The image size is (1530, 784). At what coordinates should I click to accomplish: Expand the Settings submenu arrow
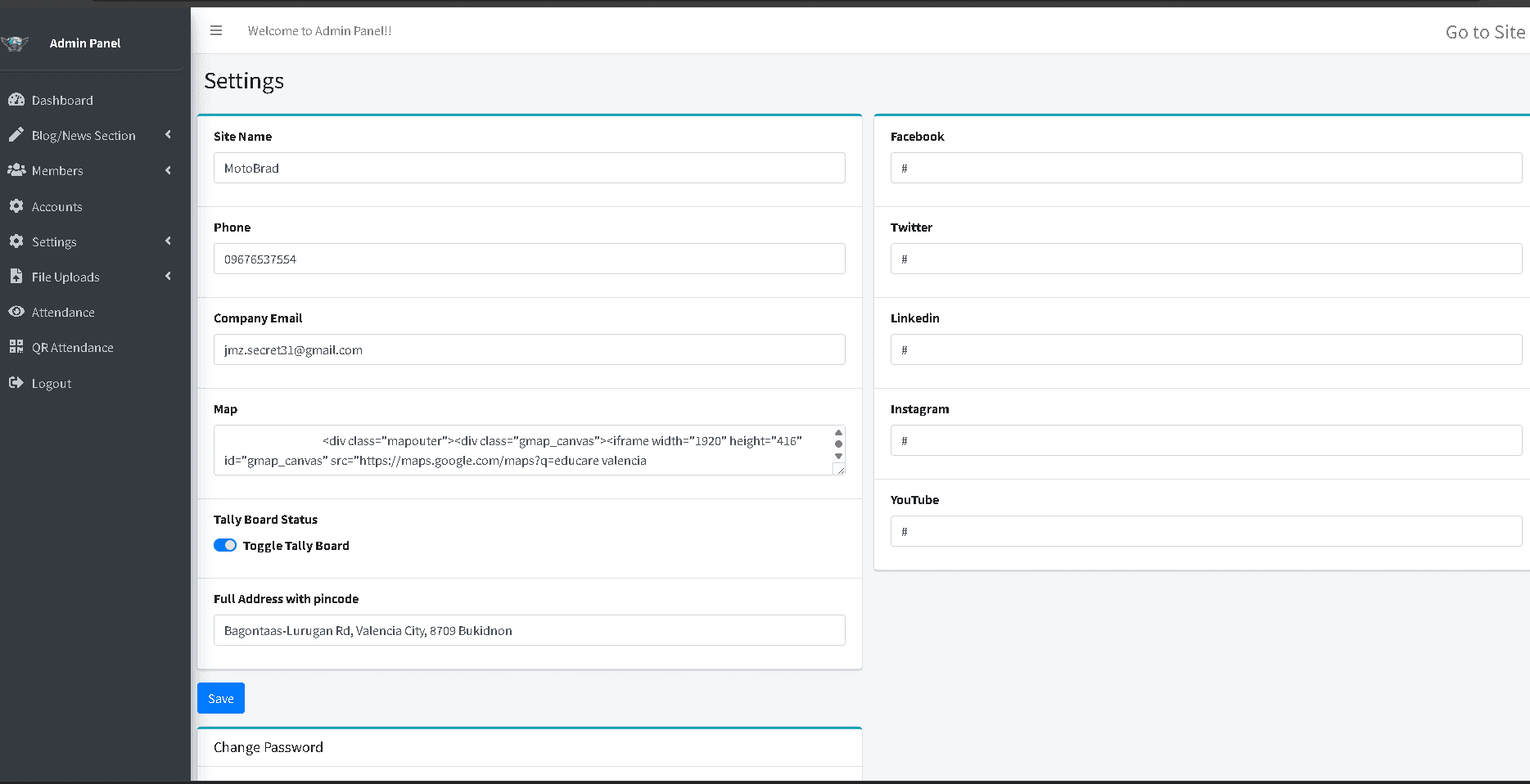(x=168, y=241)
